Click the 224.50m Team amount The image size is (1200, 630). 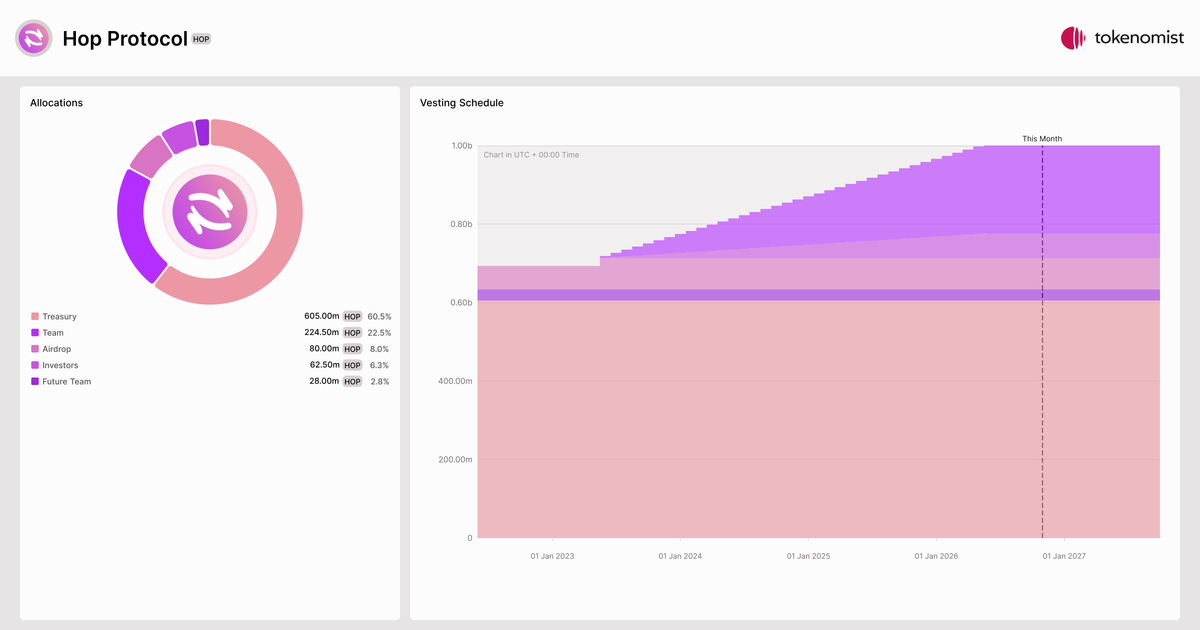coord(322,332)
